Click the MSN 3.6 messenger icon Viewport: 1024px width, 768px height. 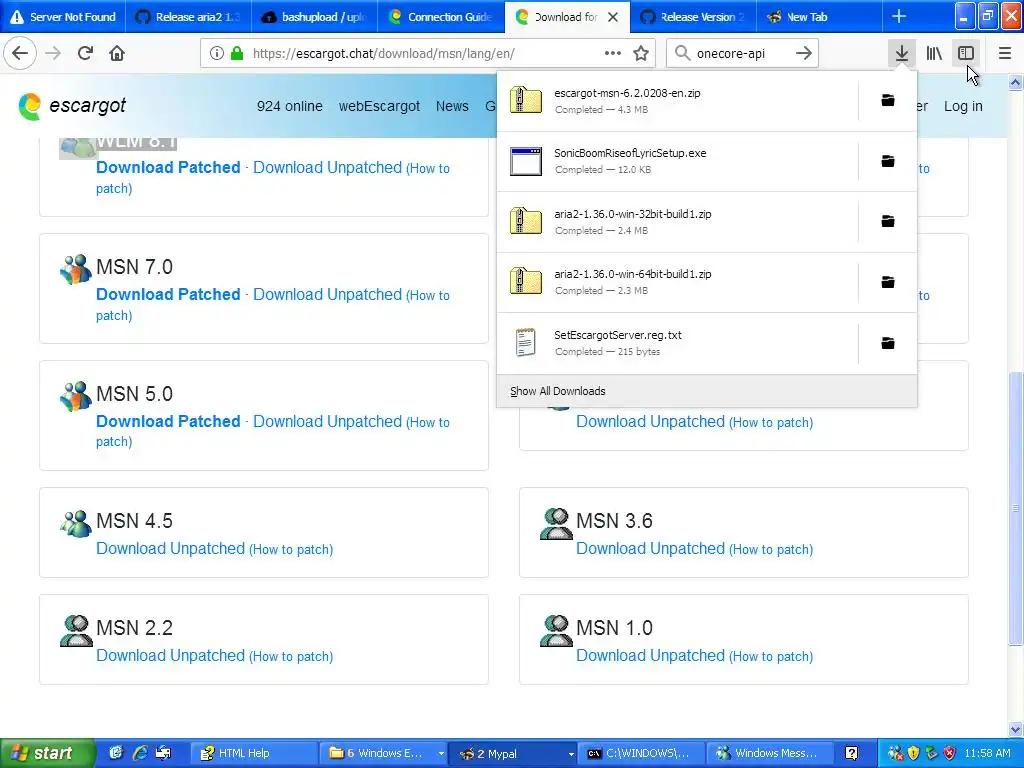[556, 524]
